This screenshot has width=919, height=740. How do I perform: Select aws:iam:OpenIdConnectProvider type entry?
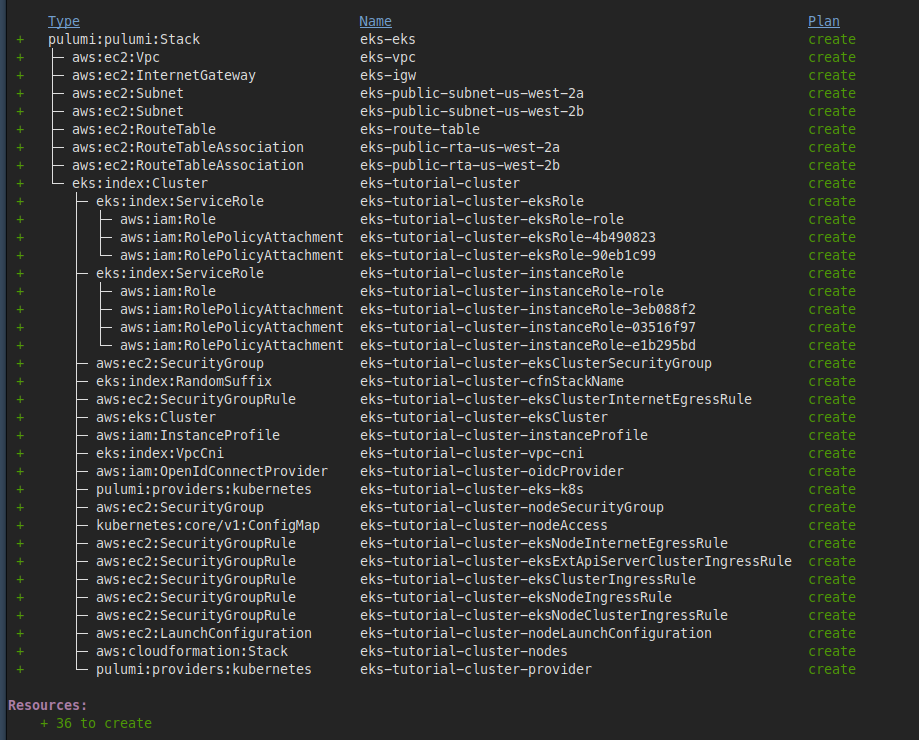(212, 472)
